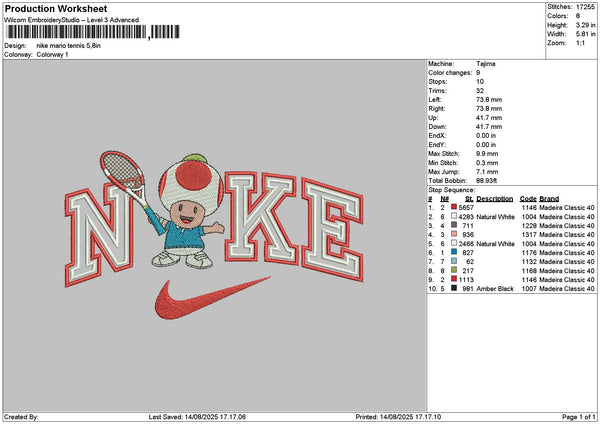Click the Color changes value '9'
Image resolution: width=600 pixels, height=424 pixels.
[x=478, y=73]
